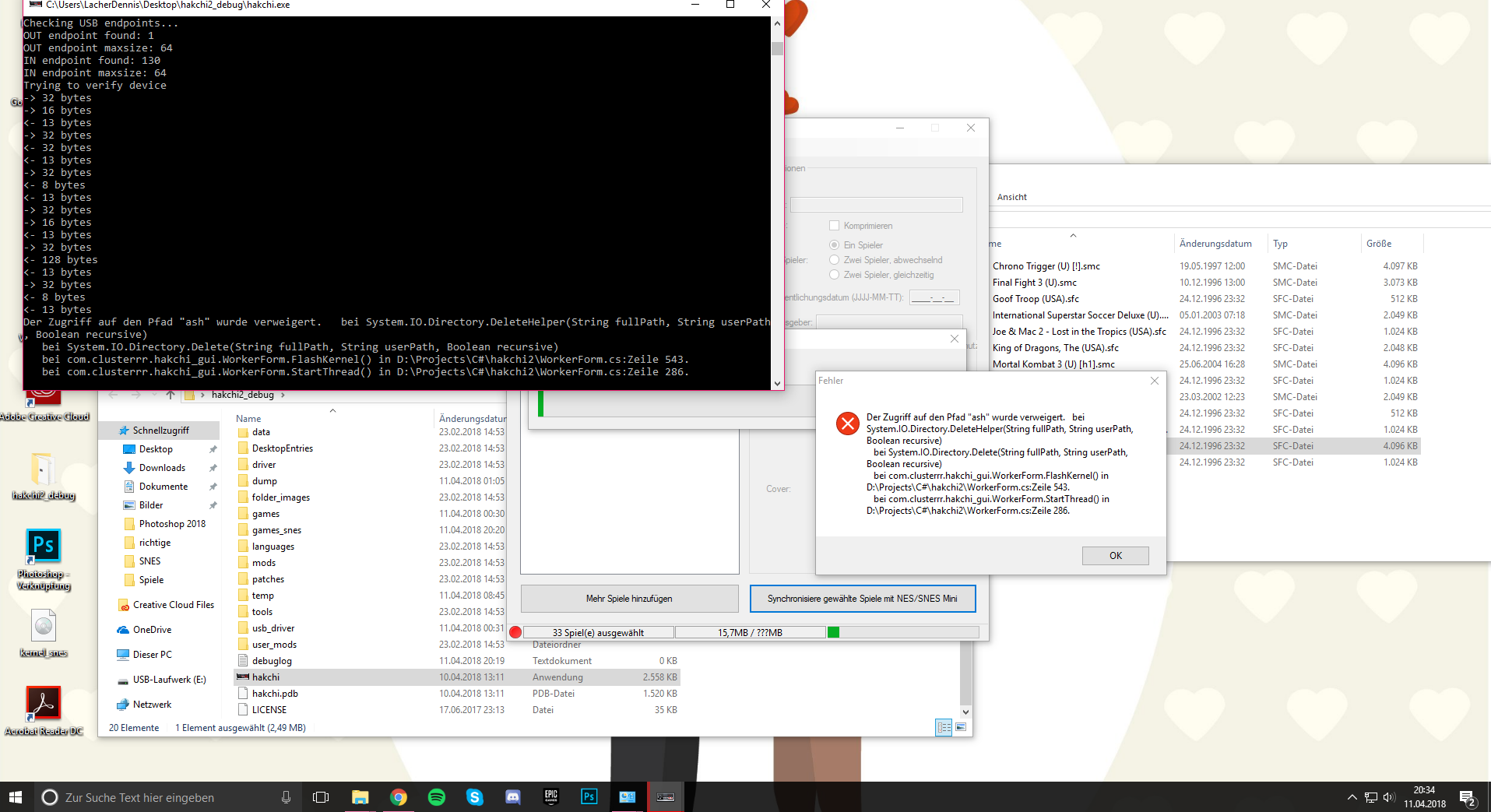This screenshot has height=812, width=1491.
Task: Switch to Photoshop via its taskbar icon
Action: [x=589, y=796]
